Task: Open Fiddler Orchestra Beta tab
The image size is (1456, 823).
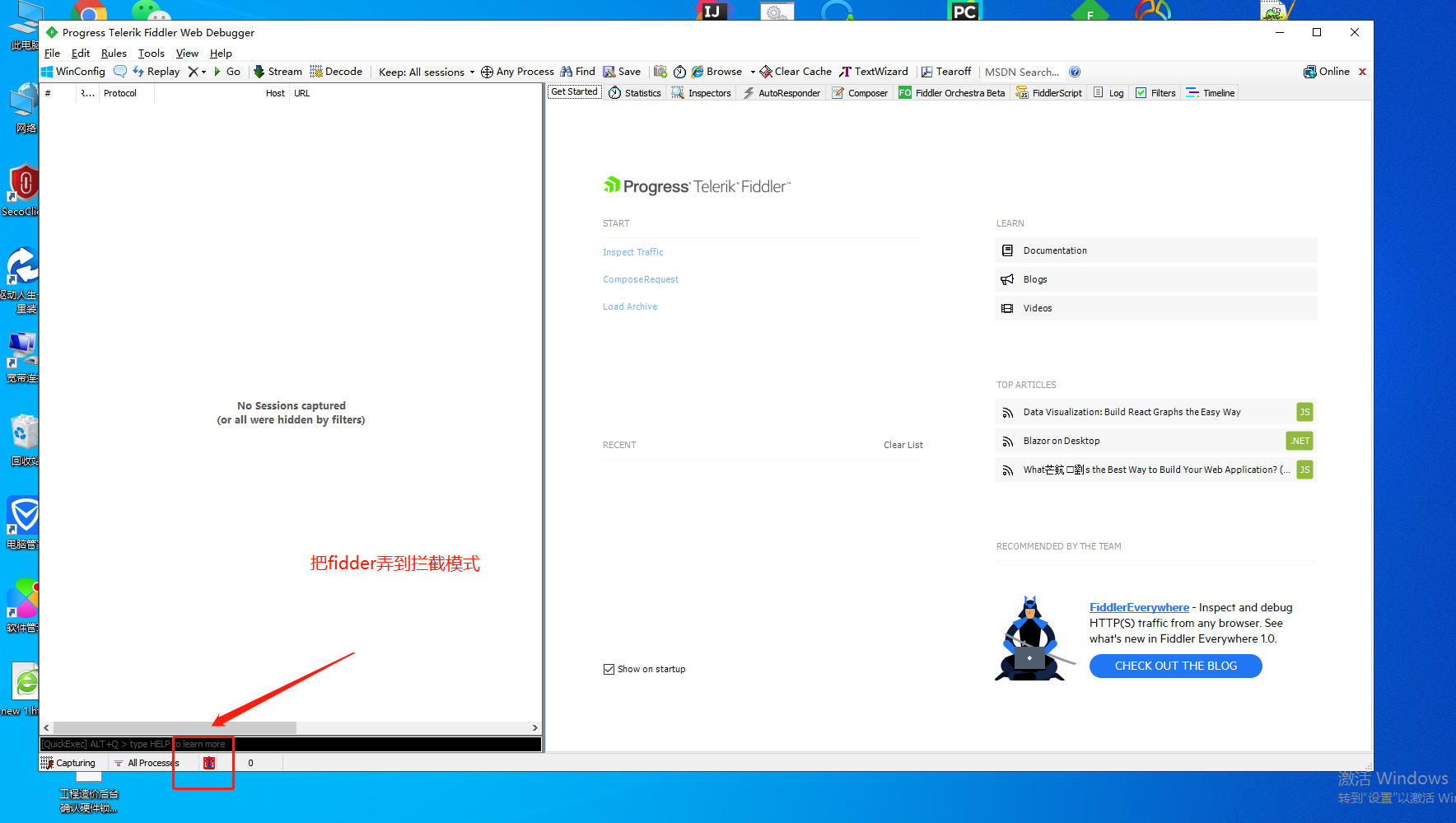Action: tap(952, 93)
